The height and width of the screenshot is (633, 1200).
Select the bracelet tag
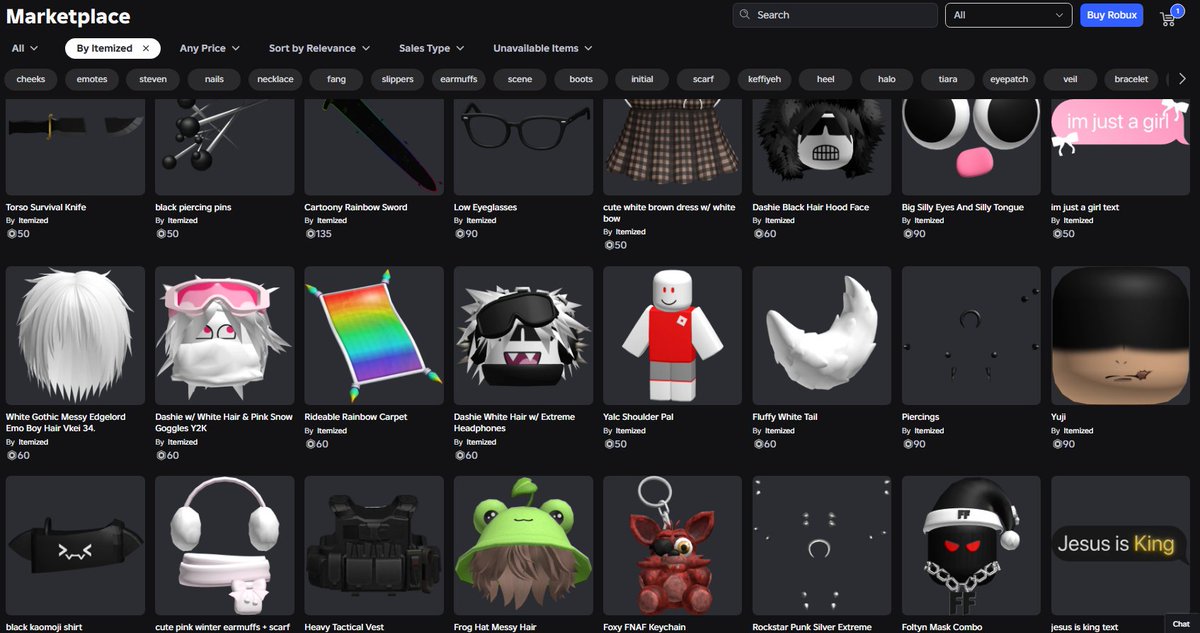pos(1131,79)
